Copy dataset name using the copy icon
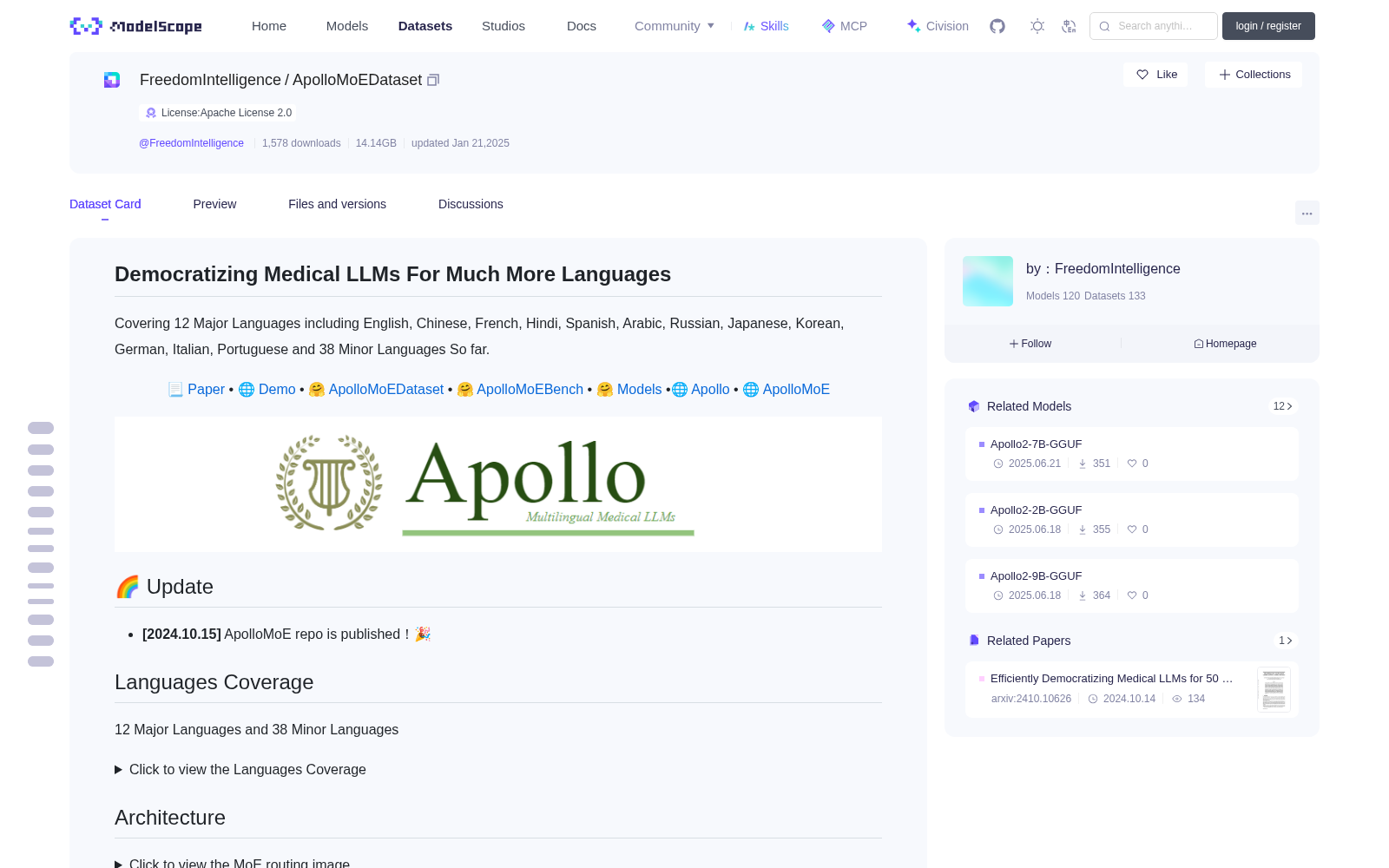This screenshot has width=1389, height=868. tap(433, 80)
